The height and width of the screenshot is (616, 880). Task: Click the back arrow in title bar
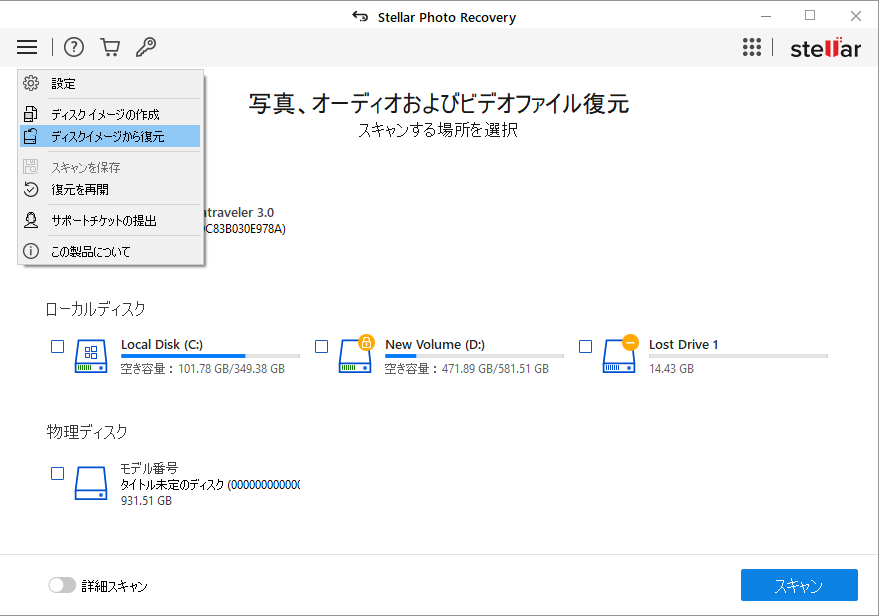pos(360,16)
